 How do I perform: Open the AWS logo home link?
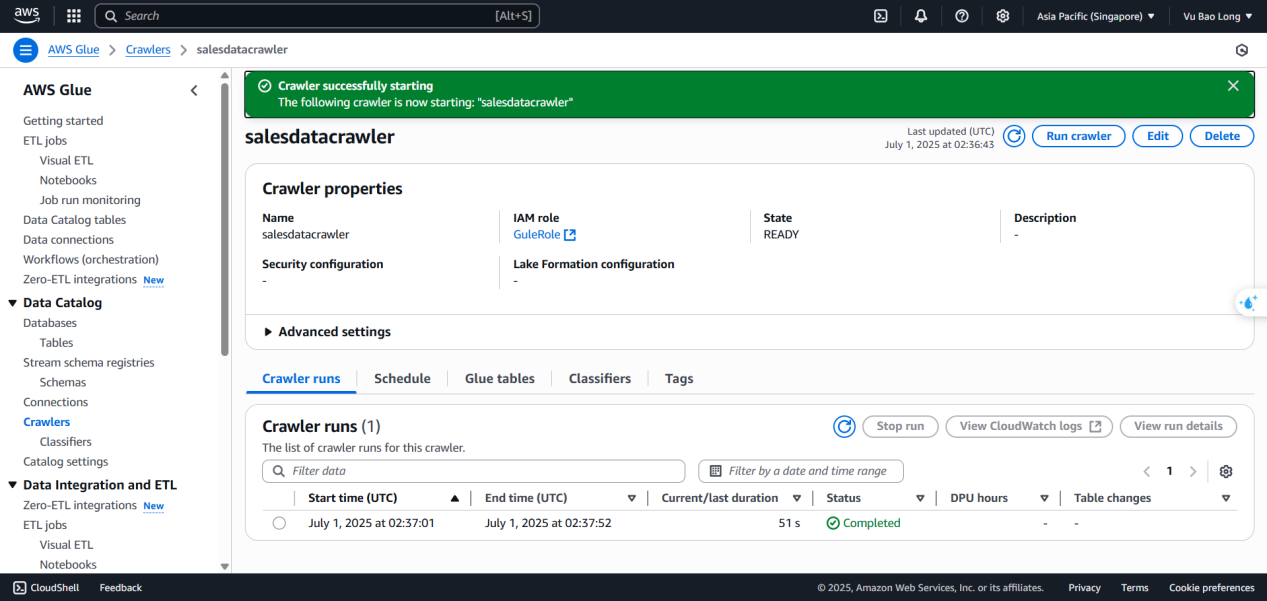point(27,15)
